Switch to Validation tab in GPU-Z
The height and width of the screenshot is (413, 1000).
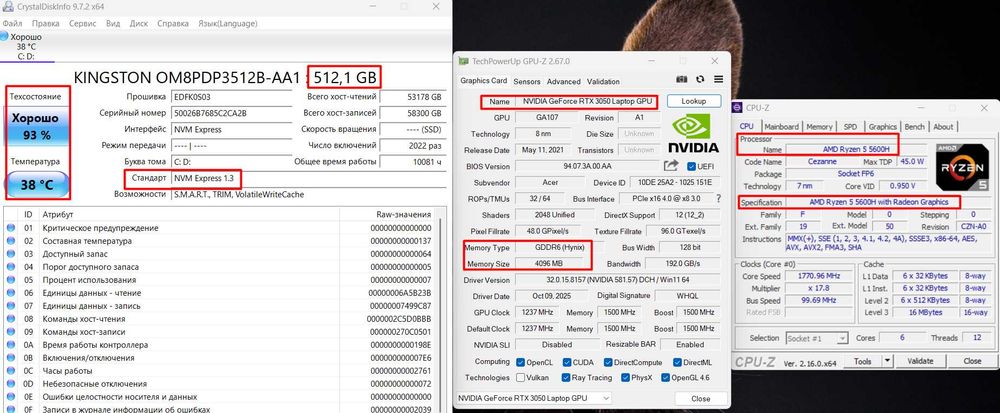tap(603, 82)
